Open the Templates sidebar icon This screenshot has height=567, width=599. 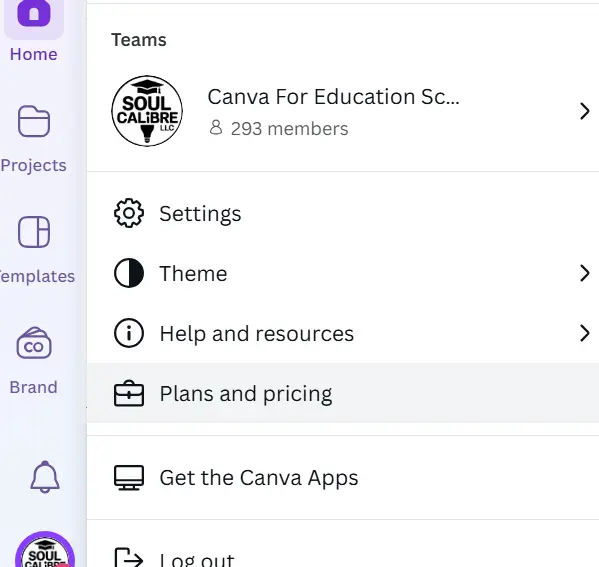[34, 232]
